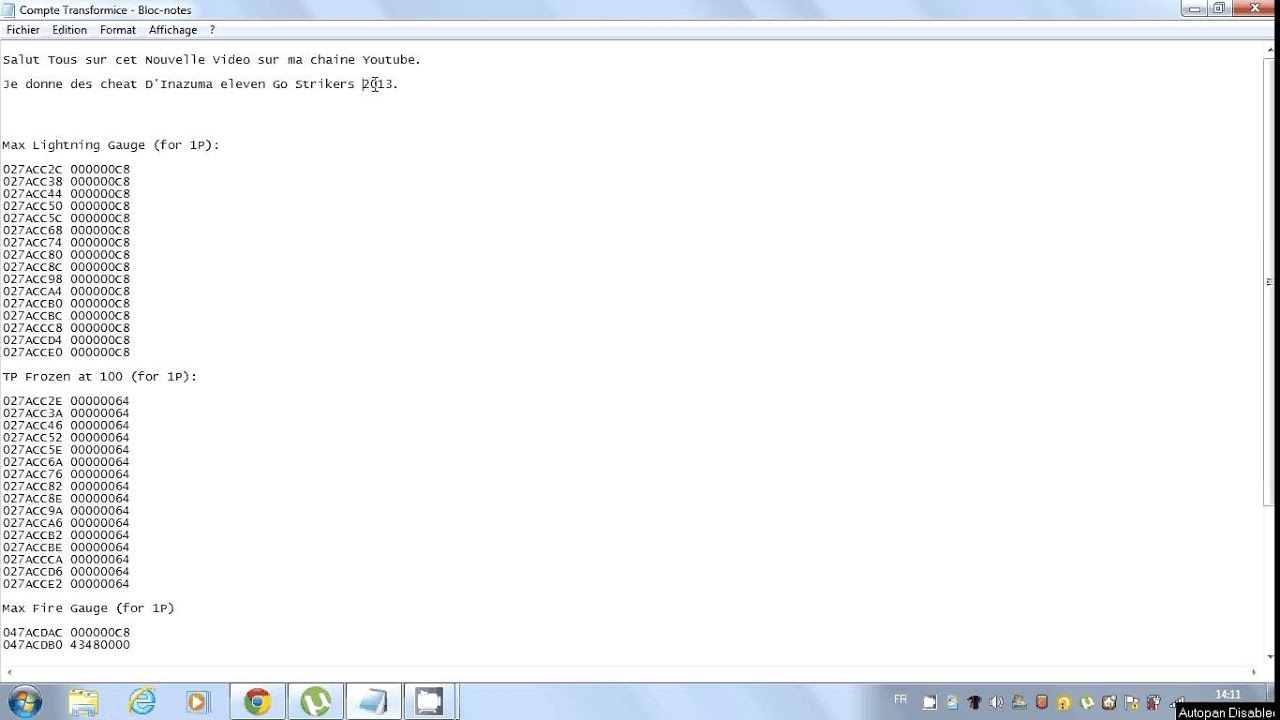Open the volume speaker tray icon
This screenshot has width=1280, height=720.
pos(996,702)
